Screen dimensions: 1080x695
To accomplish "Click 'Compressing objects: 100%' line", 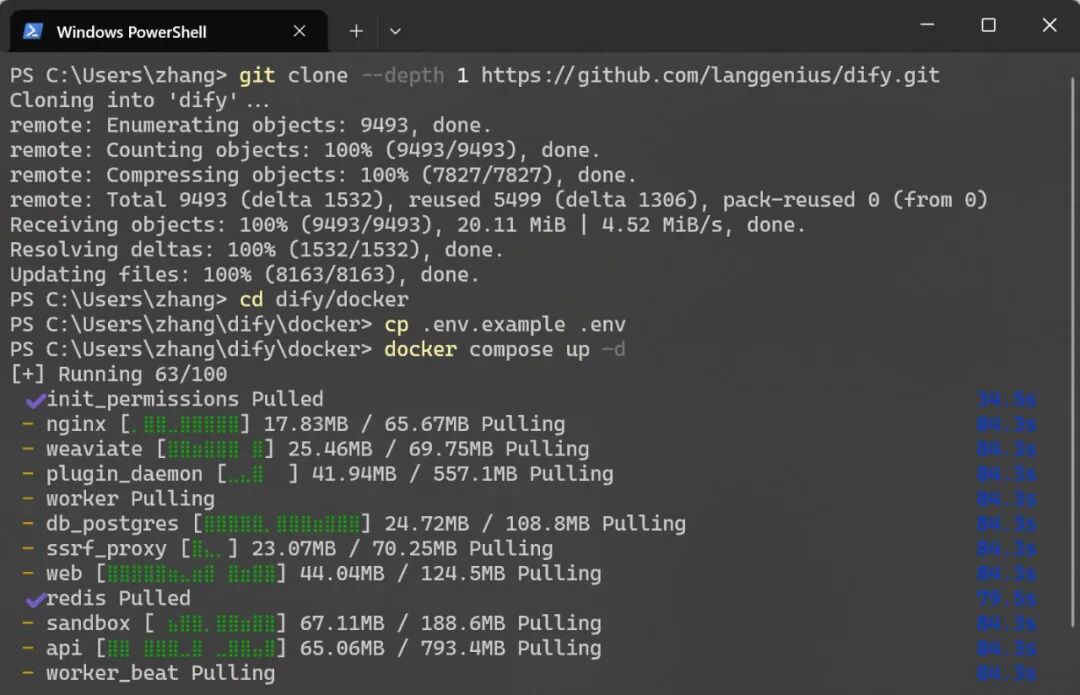I will (323, 175).
